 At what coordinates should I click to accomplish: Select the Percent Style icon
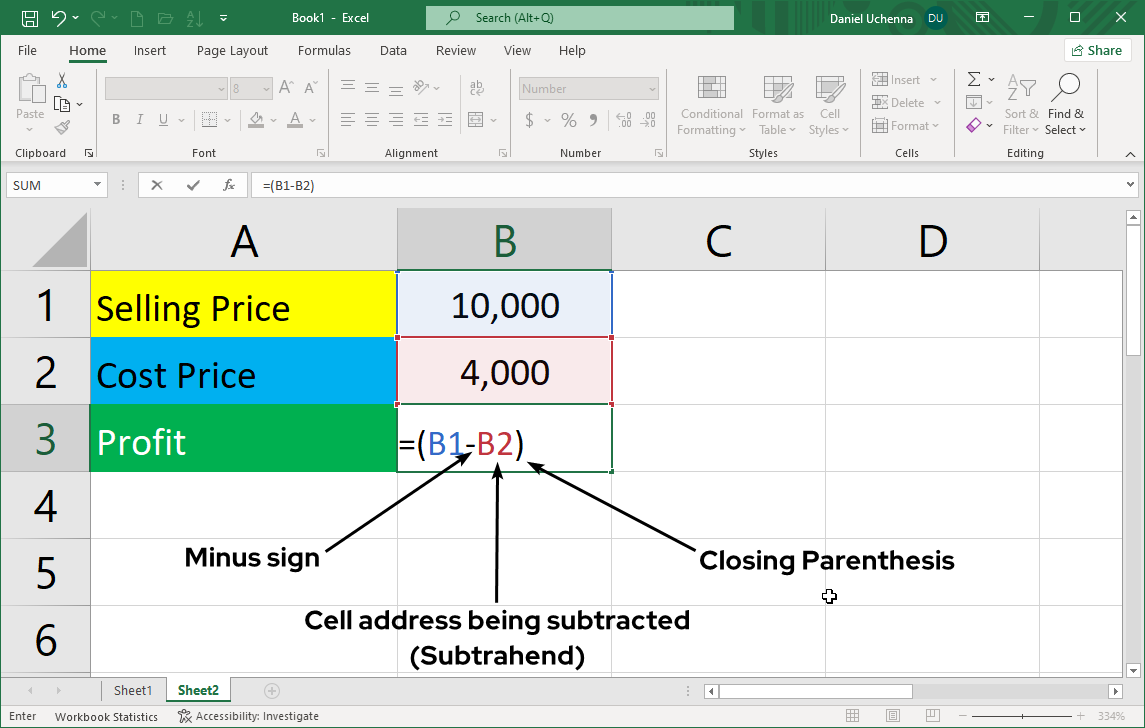point(567,119)
